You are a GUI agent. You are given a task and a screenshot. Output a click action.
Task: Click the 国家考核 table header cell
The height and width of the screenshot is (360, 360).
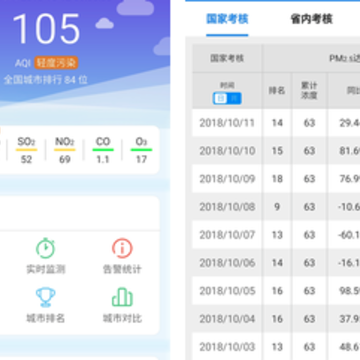pos(227,58)
